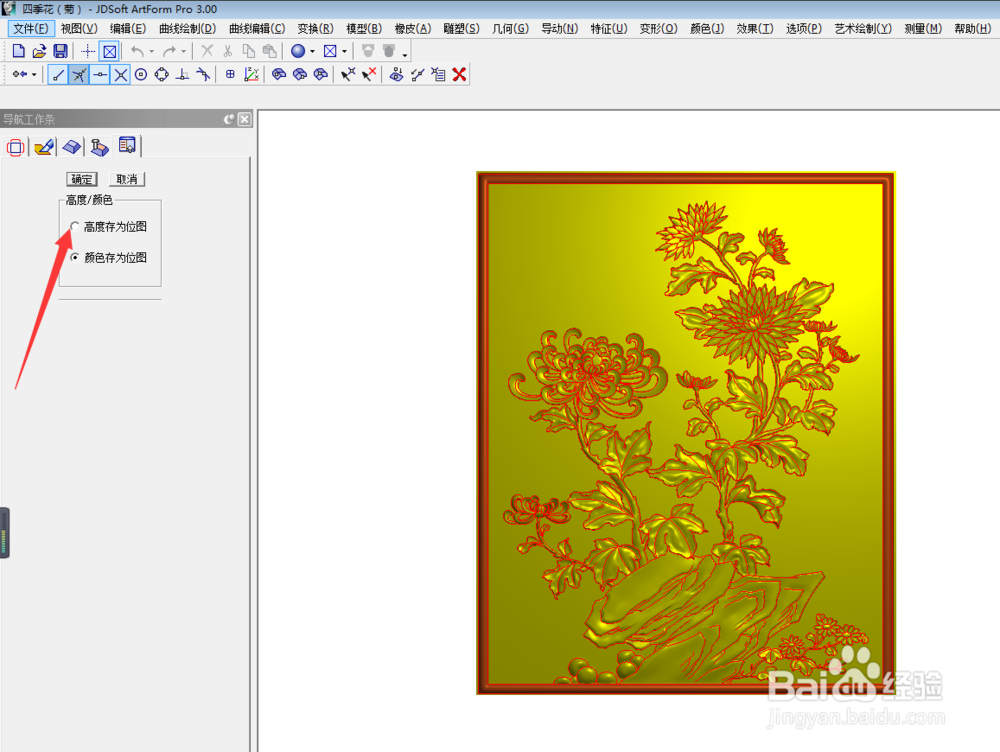Switch to the list-window panel tab
This screenshot has width=1000, height=752.
tap(127, 145)
